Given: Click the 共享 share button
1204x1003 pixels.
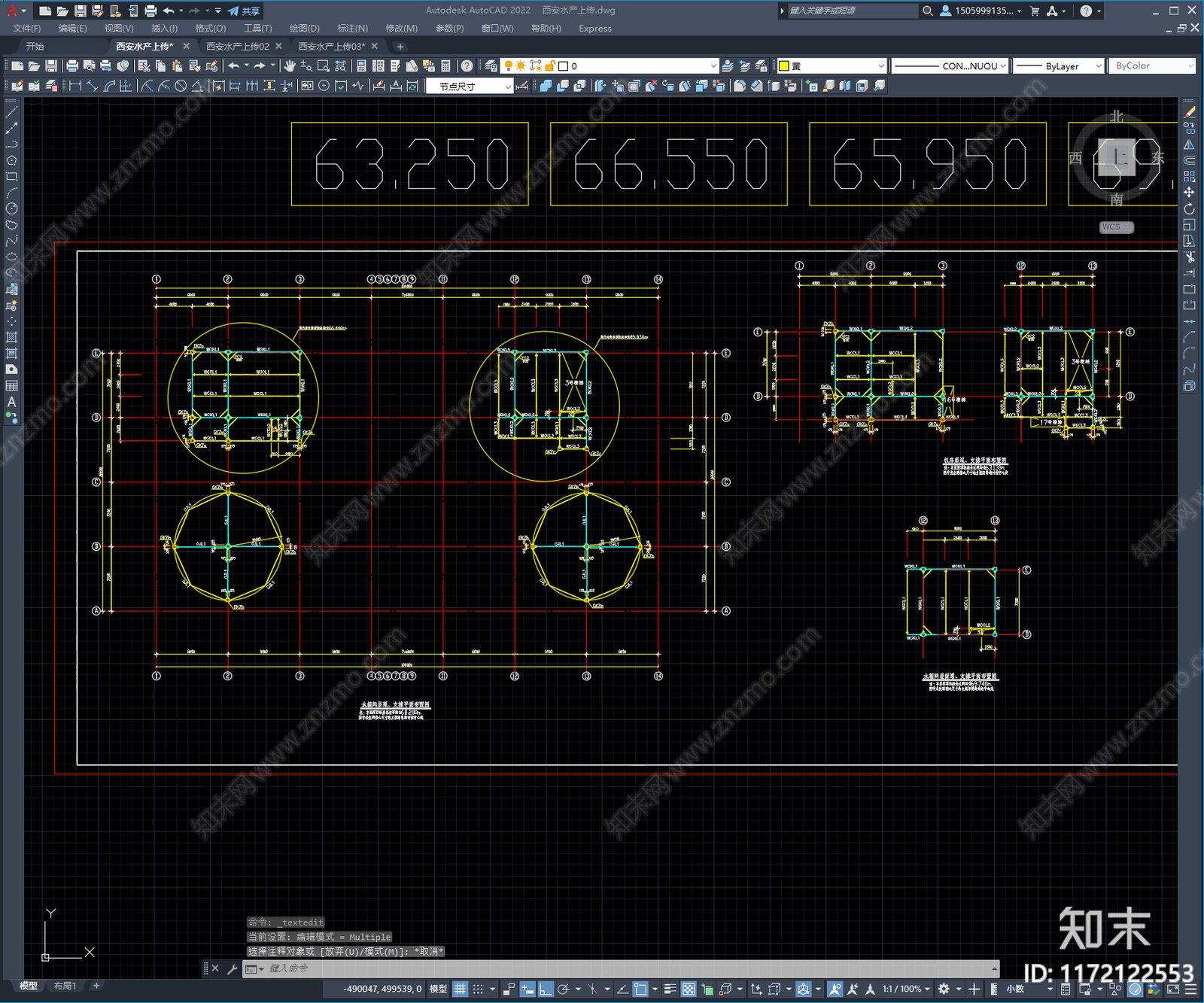Looking at the screenshot, I should [245, 11].
